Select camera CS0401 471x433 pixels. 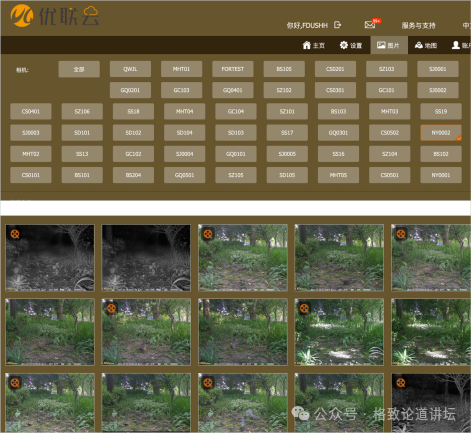[31, 112]
